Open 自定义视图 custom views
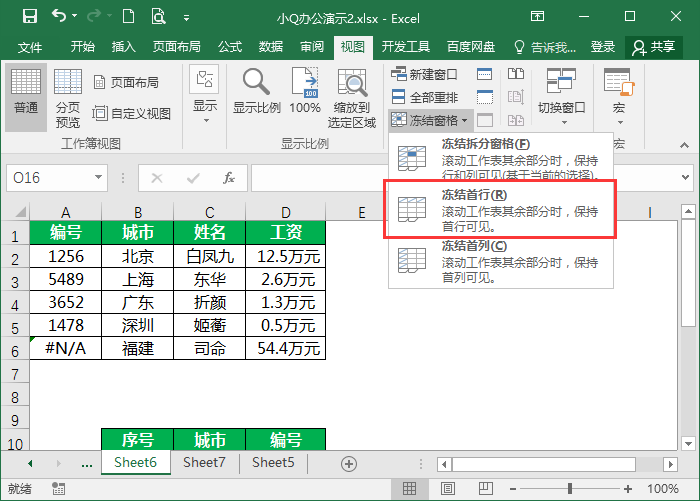This screenshot has height=501, width=700. [132, 113]
